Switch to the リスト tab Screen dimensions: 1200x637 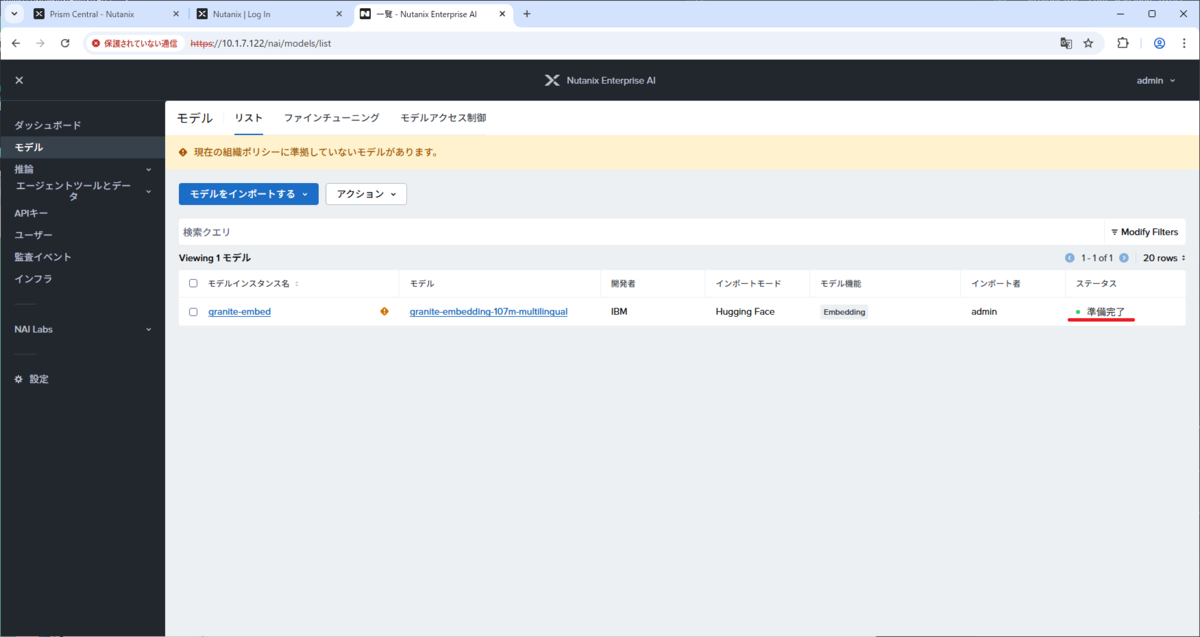point(248,118)
